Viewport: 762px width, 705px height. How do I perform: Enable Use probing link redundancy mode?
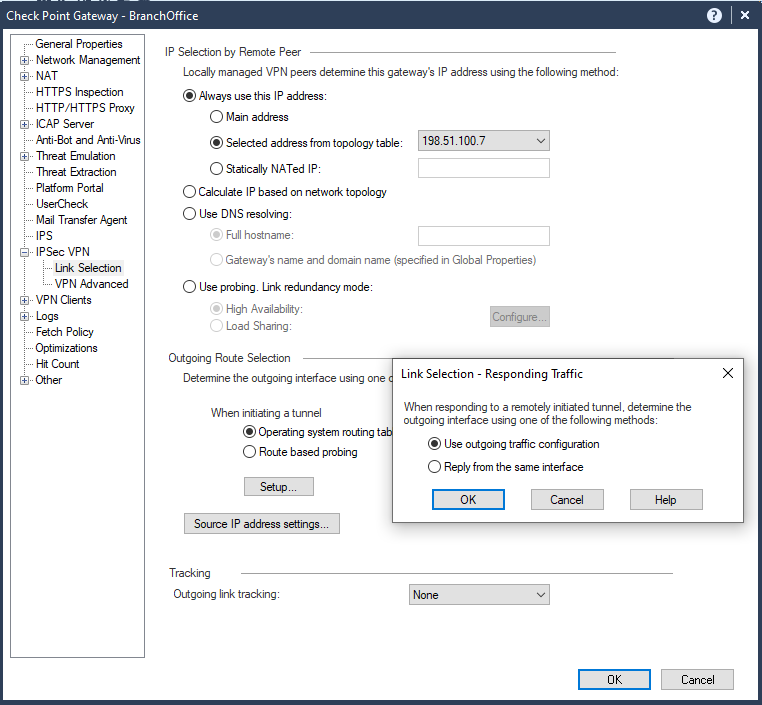[190, 287]
